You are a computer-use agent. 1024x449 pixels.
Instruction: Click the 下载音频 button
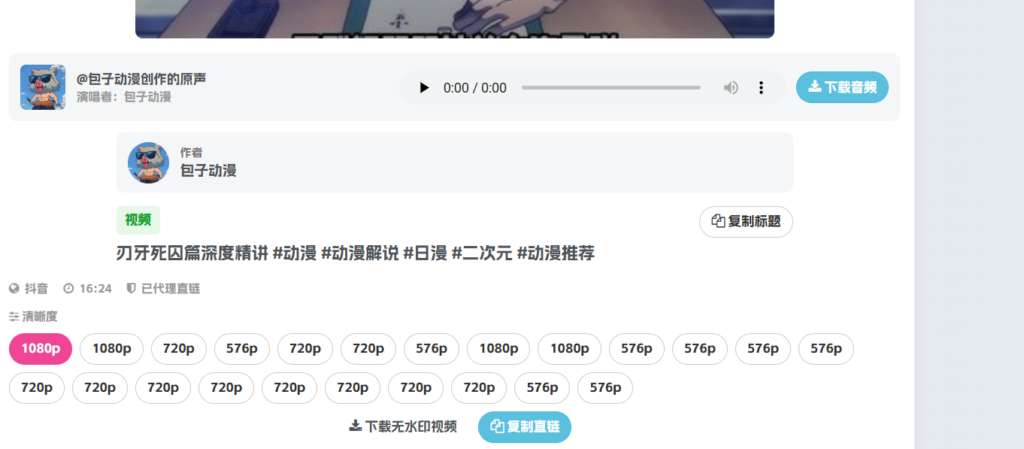(842, 87)
